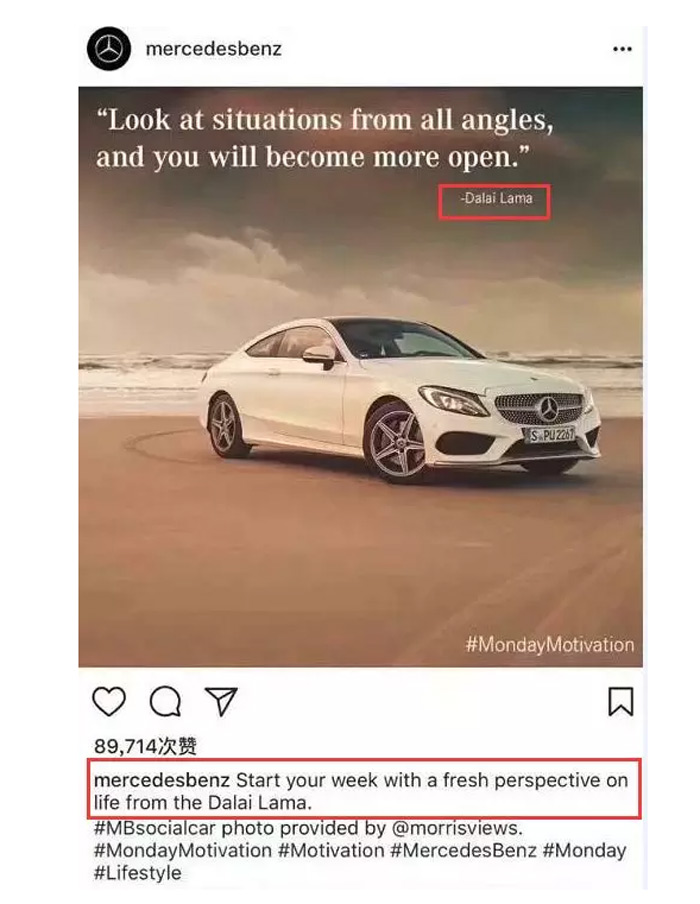Open three-dot options menu
This screenshot has height=904, width=700.
[622, 49]
